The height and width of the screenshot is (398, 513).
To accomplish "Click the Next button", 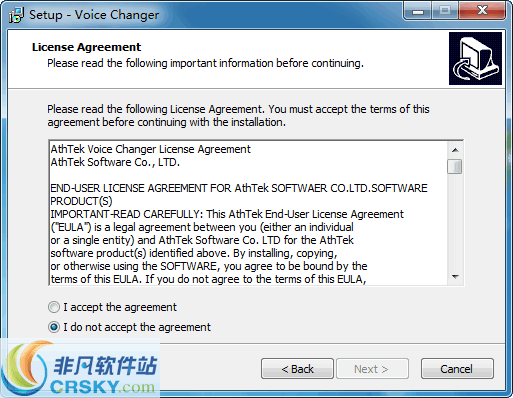I will pyautogui.click(x=372, y=369).
